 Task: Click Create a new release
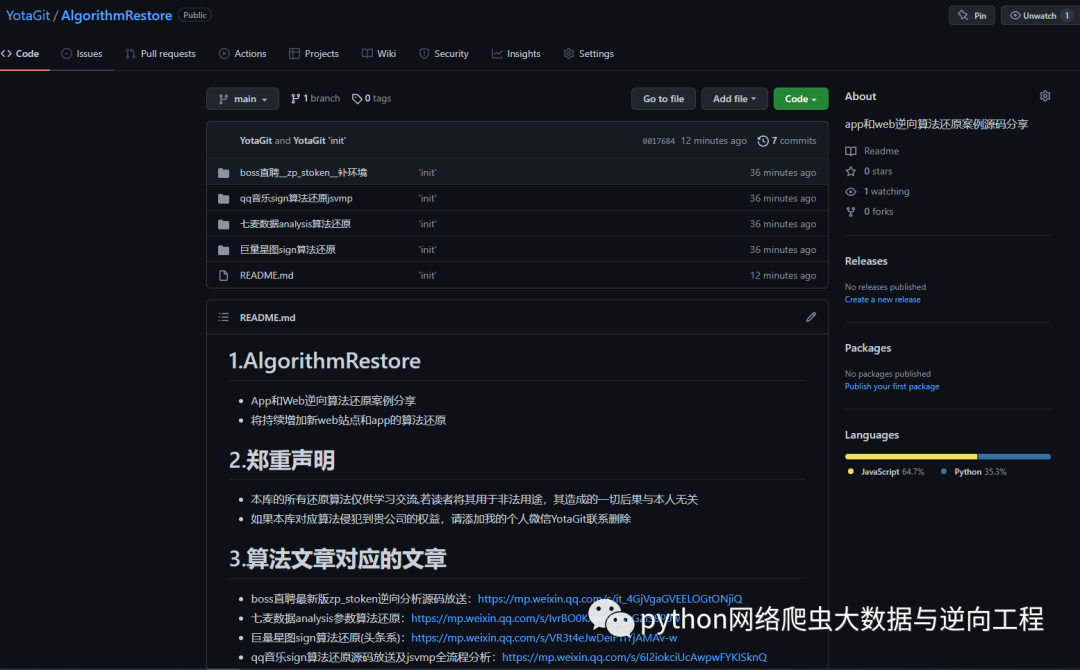[x=882, y=300]
